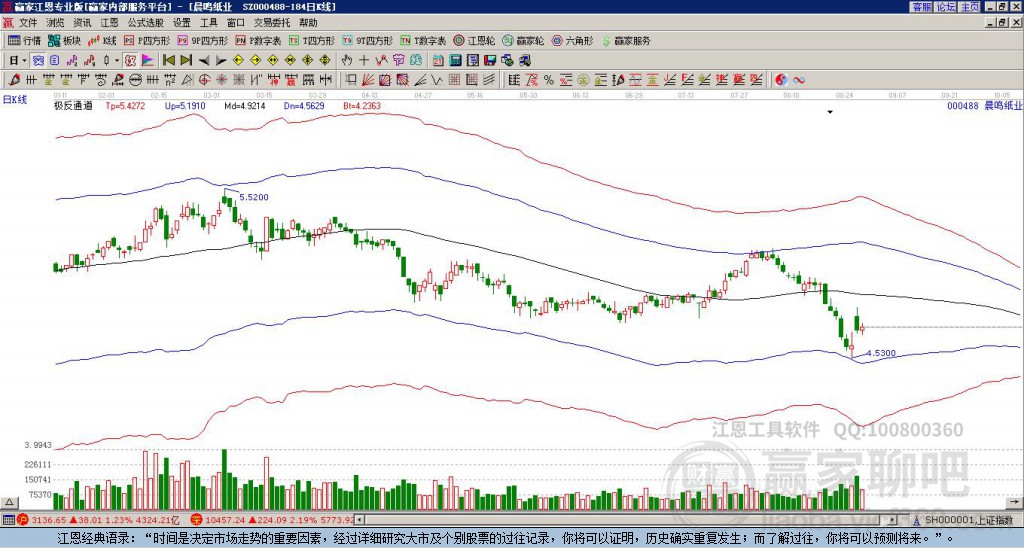This screenshot has width=1024, height=548.
Task: Select the hand pan tool icon
Action: pyautogui.click(x=347, y=61)
